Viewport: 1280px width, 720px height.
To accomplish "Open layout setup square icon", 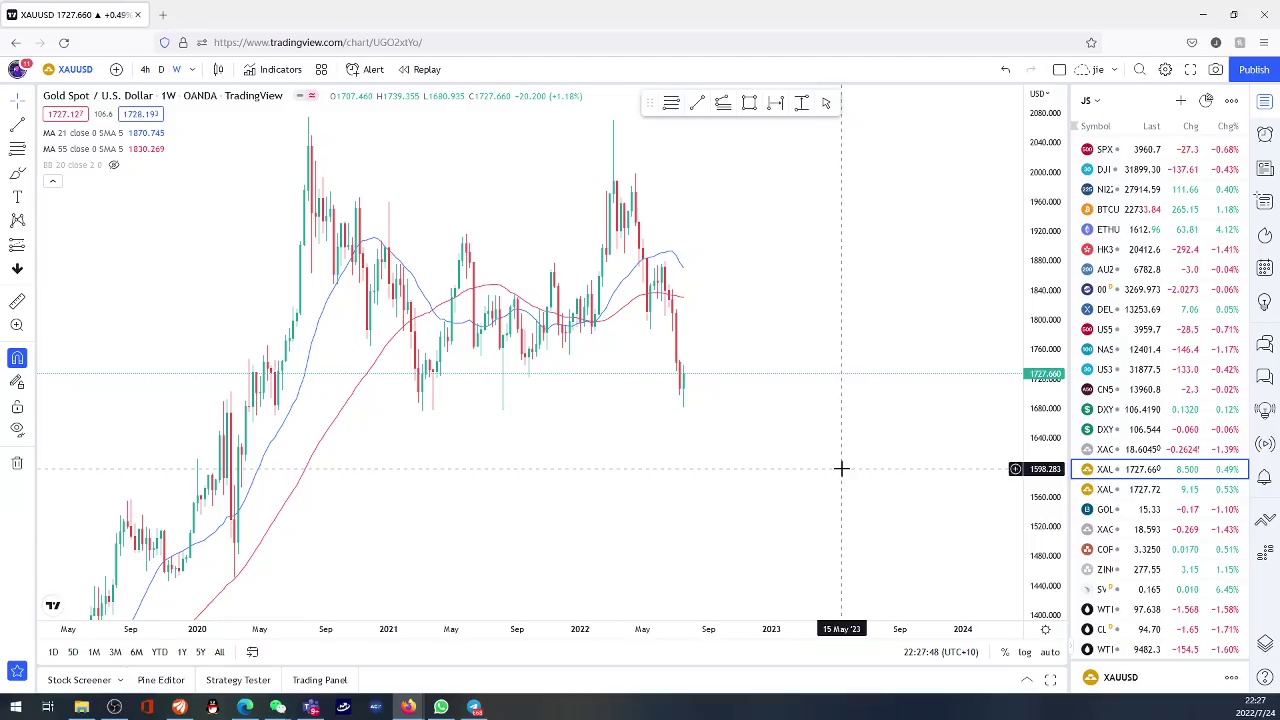I will (1059, 69).
